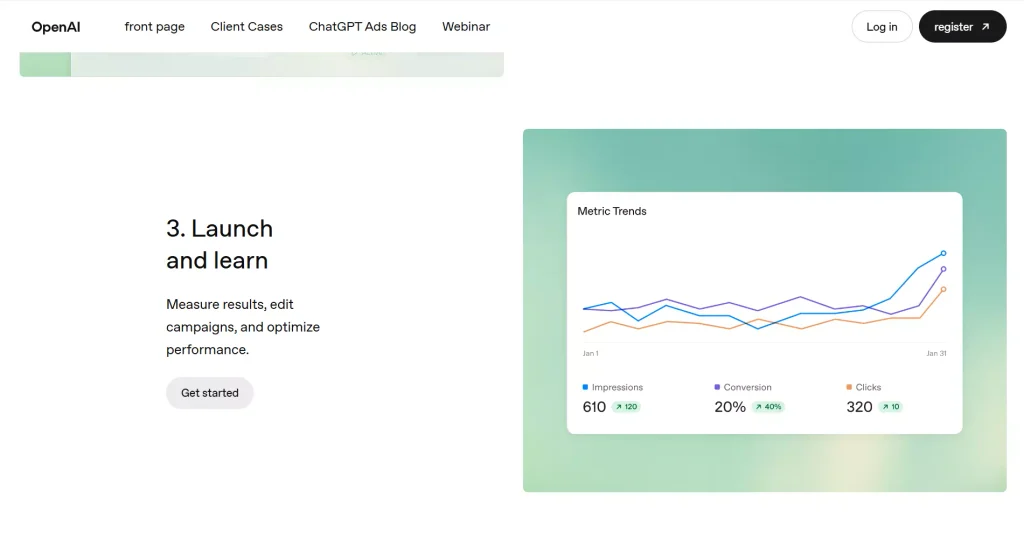1024x538 pixels.
Task: Click the Clicks label
Action: pyautogui.click(x=868, y=387)
